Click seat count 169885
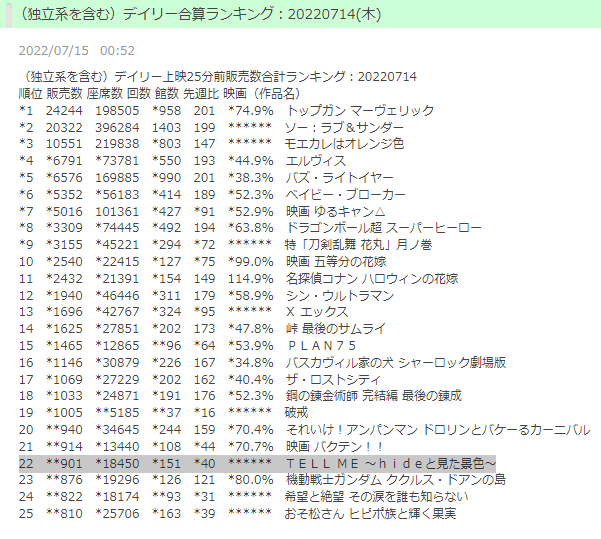The height and width of the screenshot is (539, 601). tap(117, 177)
